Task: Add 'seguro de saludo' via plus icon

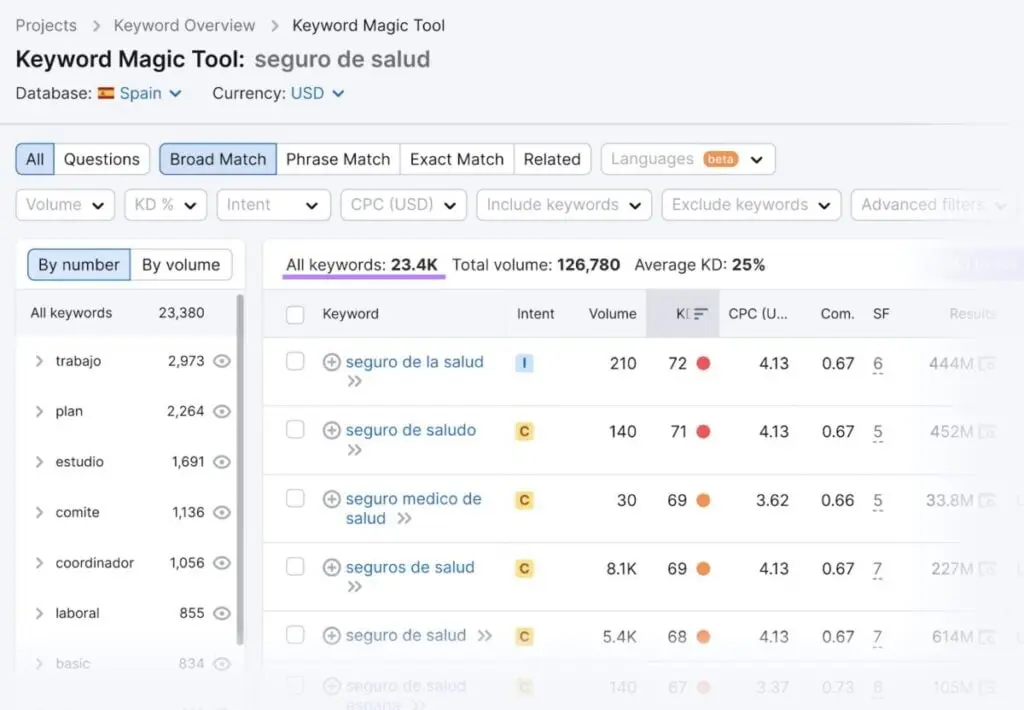Action: pyautogui.click(x=332, y=430)
